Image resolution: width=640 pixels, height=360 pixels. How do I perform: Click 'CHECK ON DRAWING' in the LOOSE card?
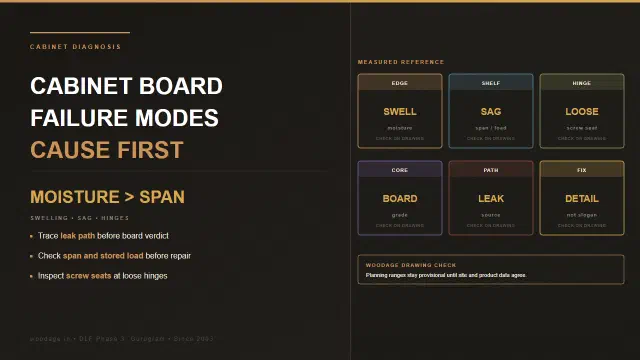pos(582,139)
